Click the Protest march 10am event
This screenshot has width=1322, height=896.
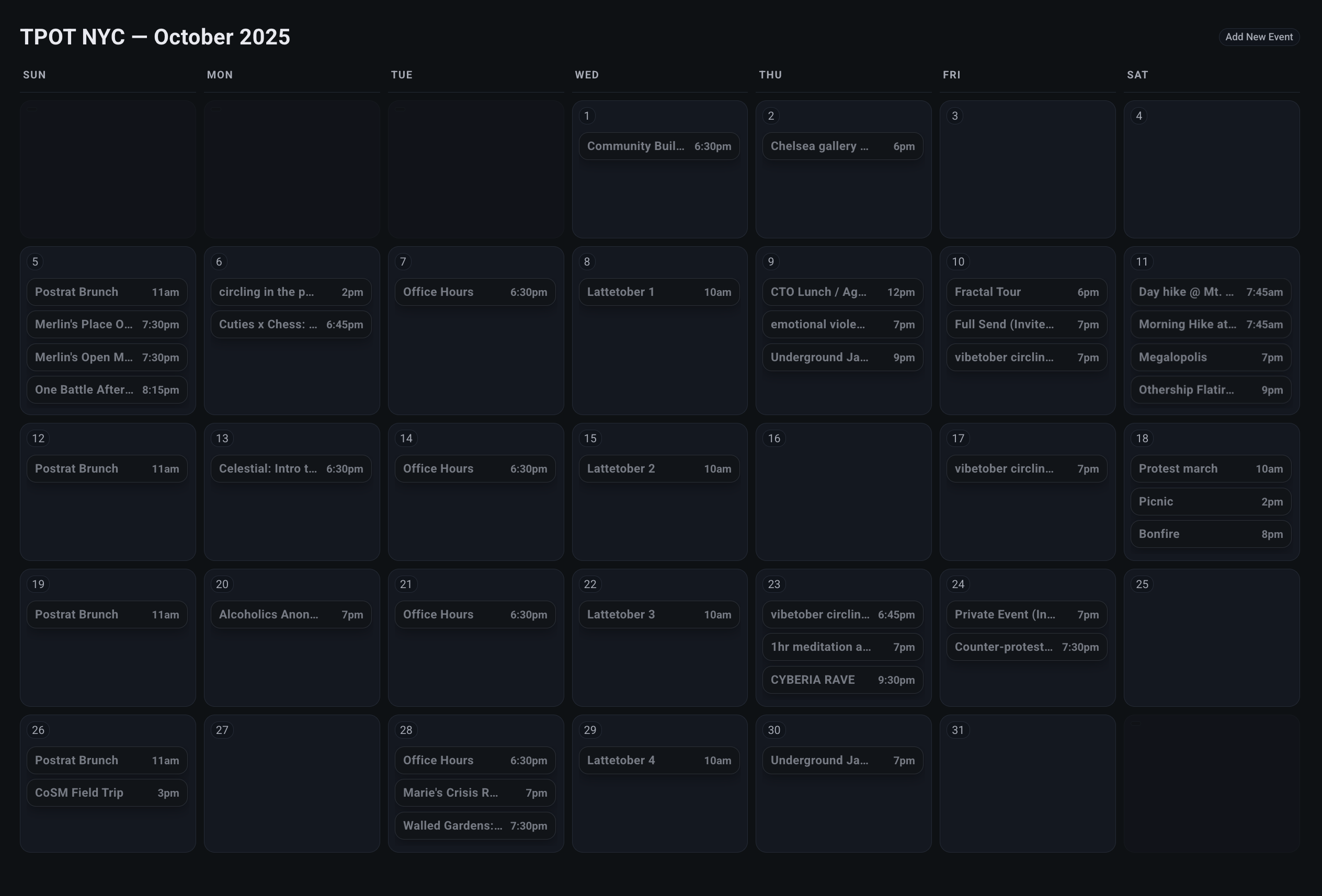(x=1211, y=468)
